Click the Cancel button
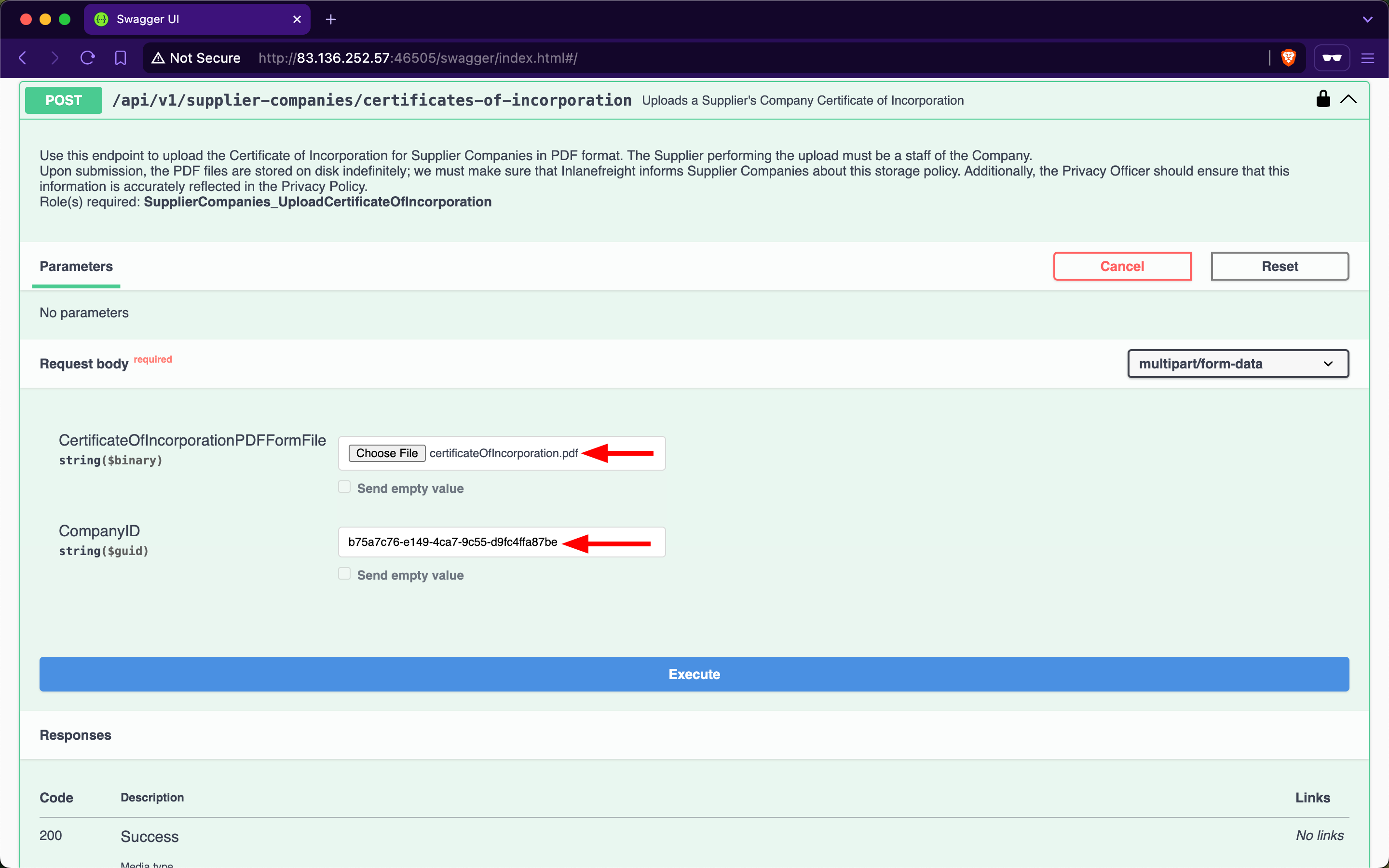 1122,266
